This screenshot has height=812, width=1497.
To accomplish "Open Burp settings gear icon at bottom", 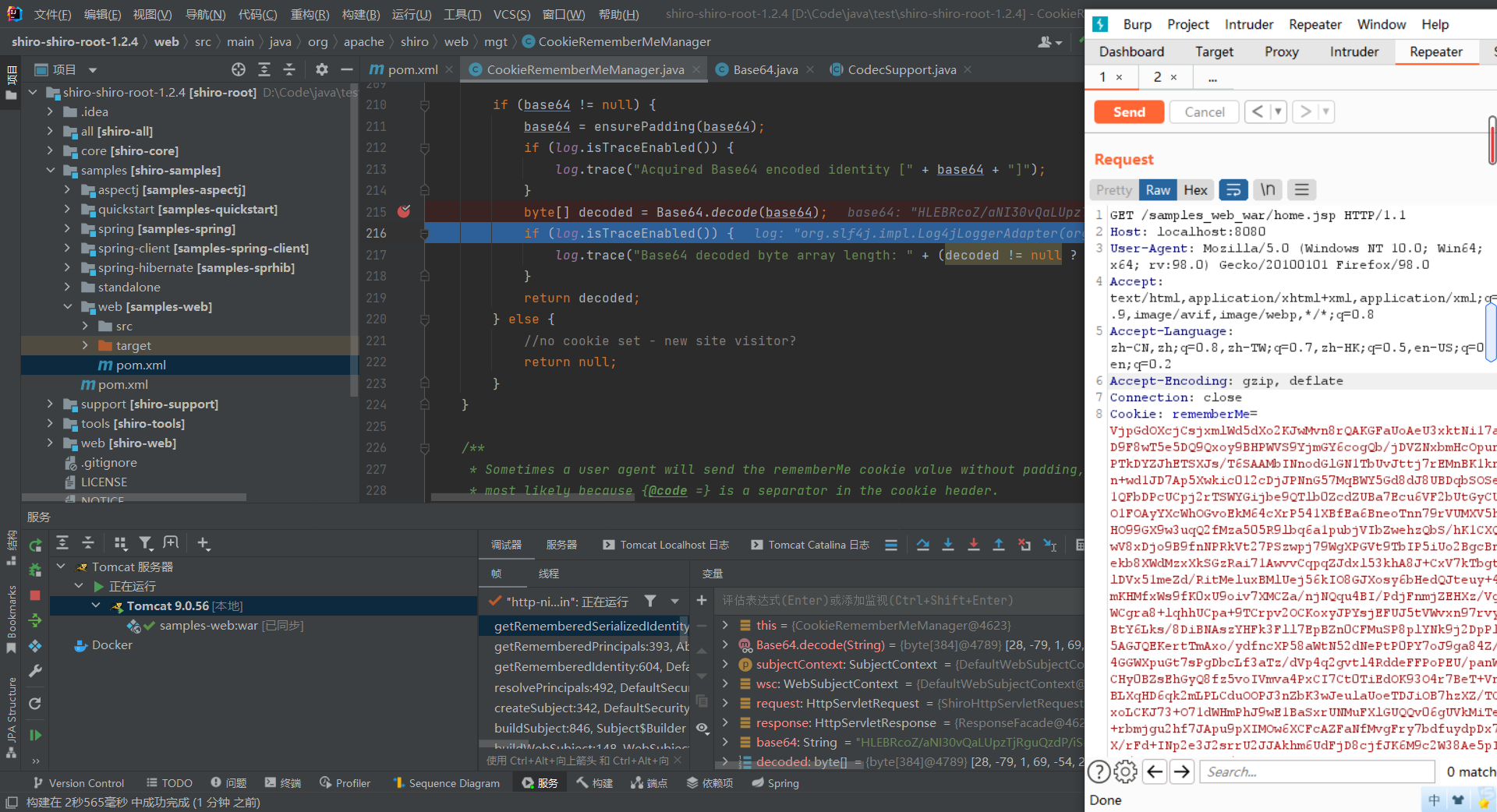I will tap(1125, 771).
